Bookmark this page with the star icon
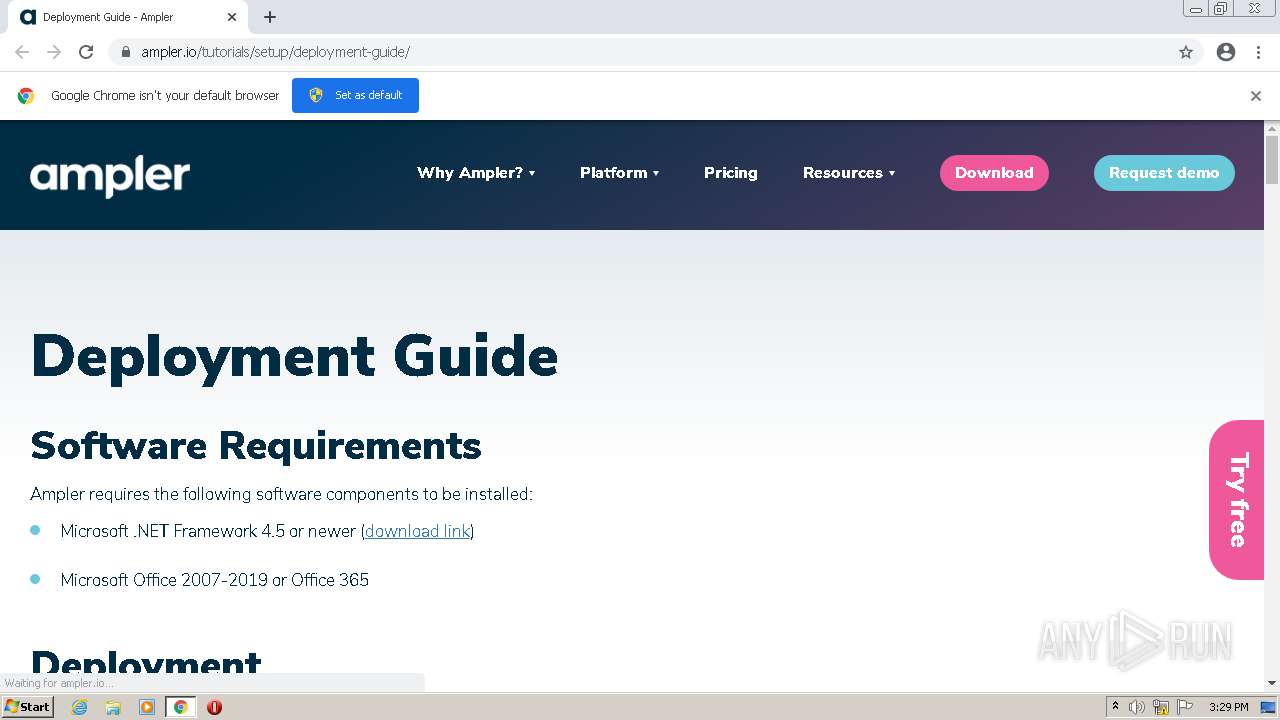Image resolution: width=1280 pixels, height=720 pixels. [x=1186, y=52]
